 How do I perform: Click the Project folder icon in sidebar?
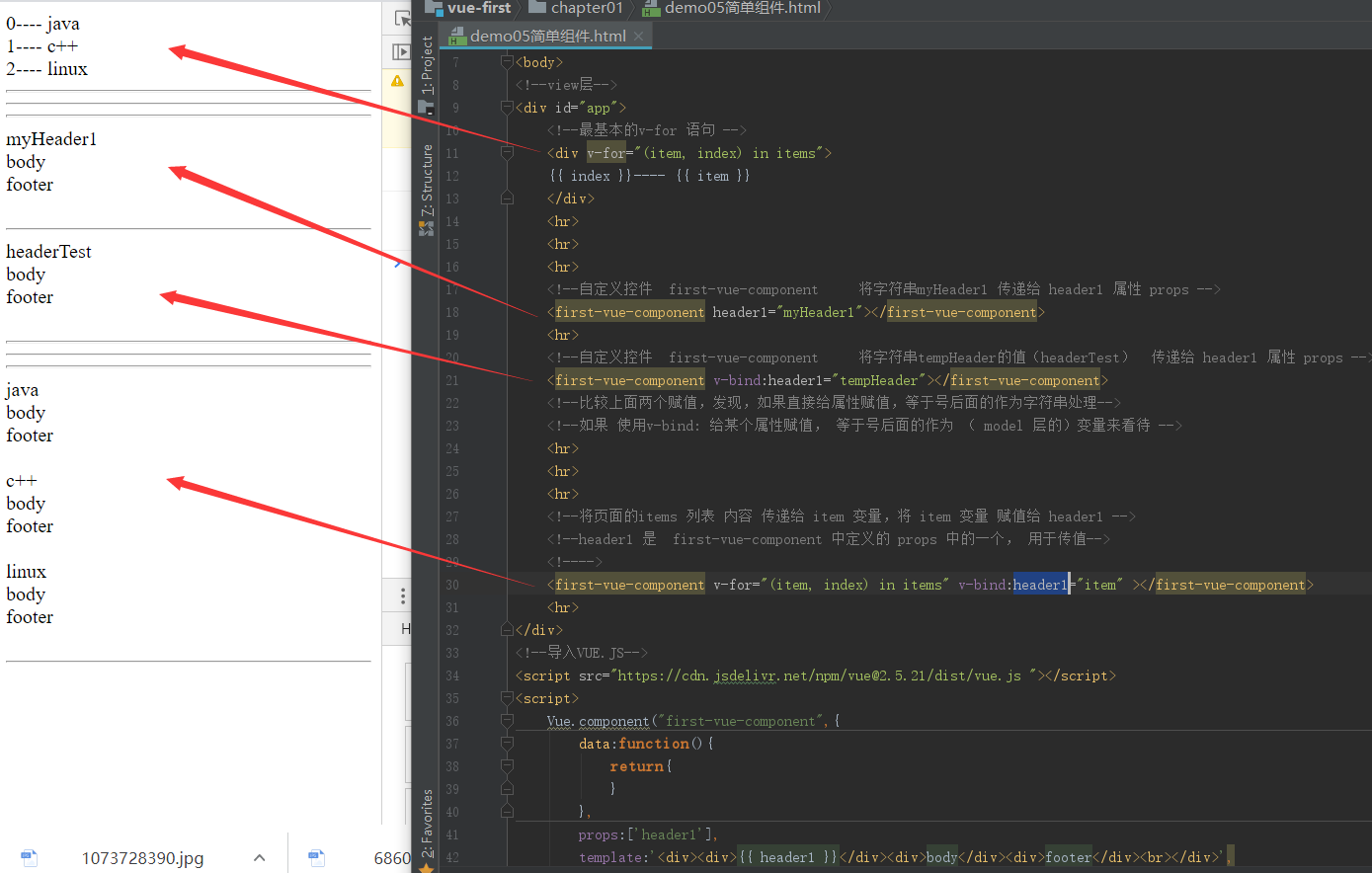[427, 108]
